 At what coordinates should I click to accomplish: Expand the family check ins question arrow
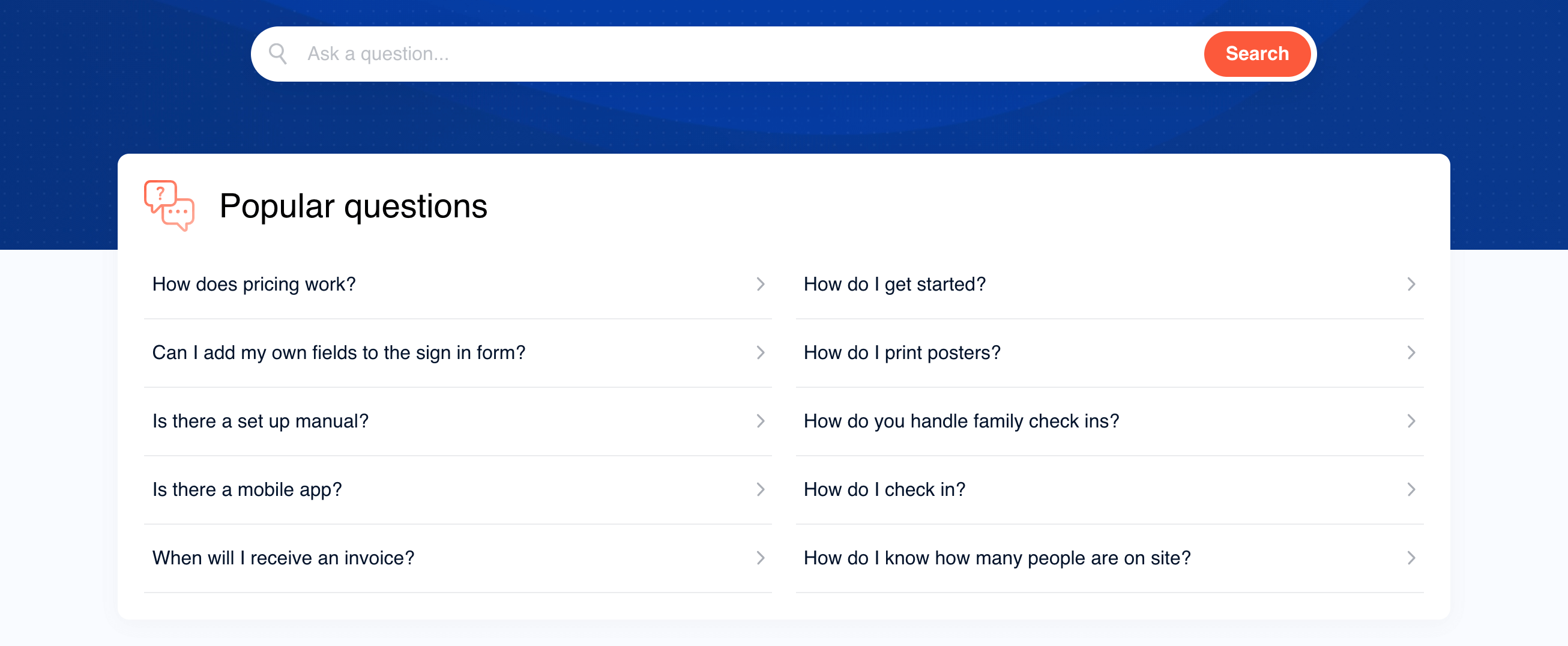(x=1411, y=421)
